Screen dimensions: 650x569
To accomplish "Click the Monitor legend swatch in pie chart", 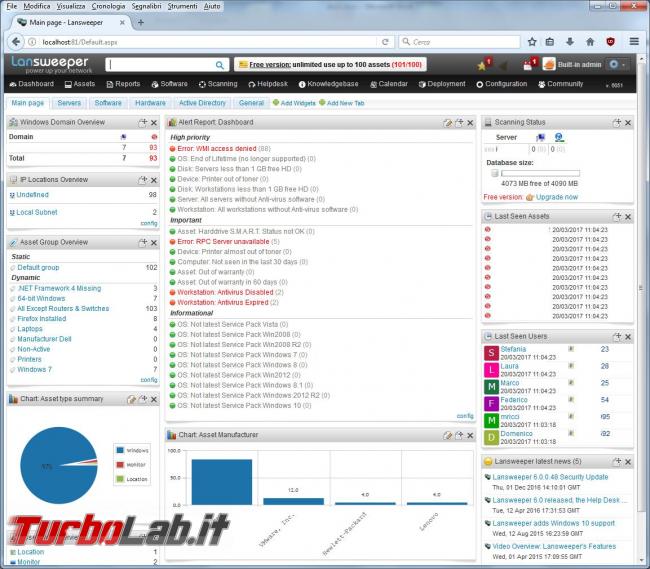I will pyautogui.click(x=120, y=465).
